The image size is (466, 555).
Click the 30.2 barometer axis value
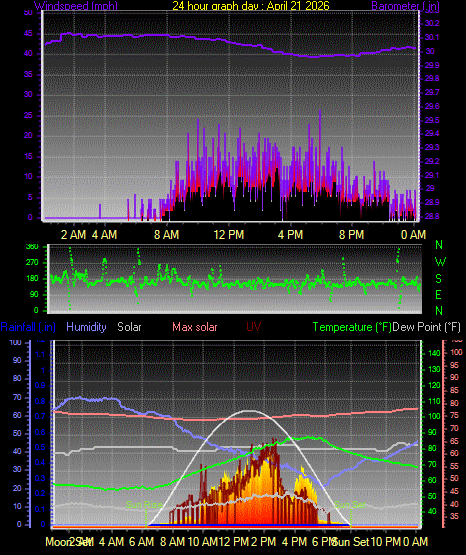(x=432, y=23)
